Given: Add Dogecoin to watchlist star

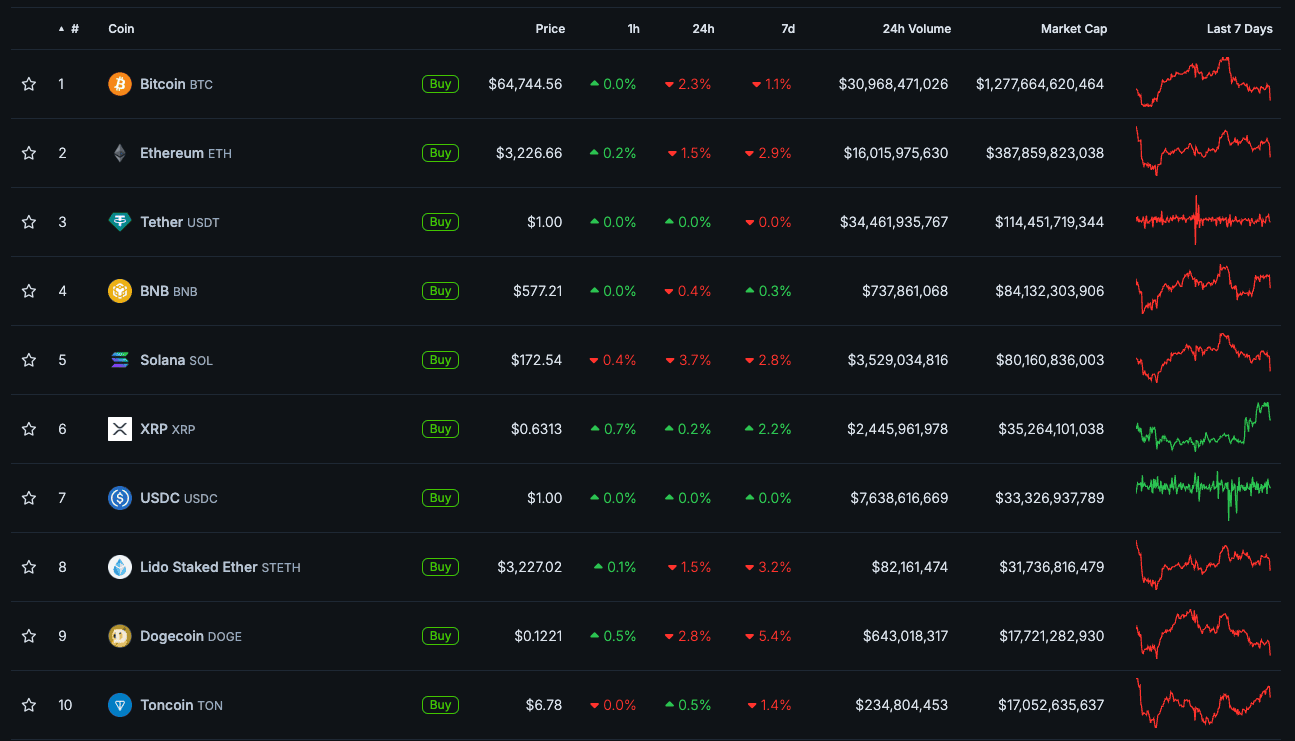Looking at the screenshot, I should [29, 636].
